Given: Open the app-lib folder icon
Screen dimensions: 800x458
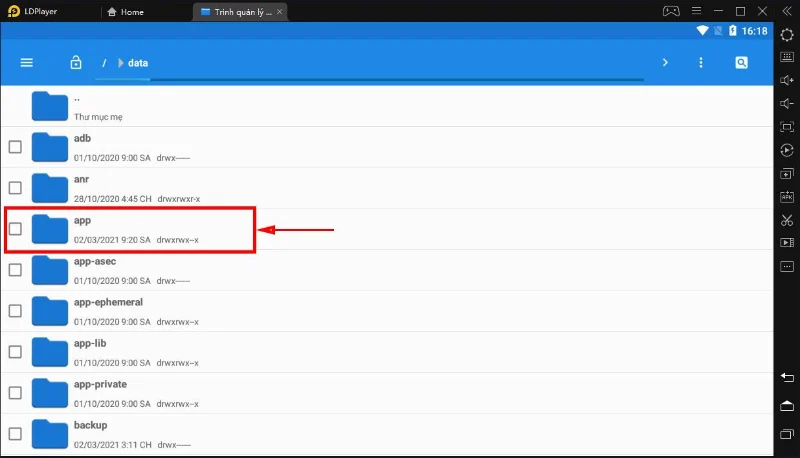Looking at the screenshot, I should point(49,352).
